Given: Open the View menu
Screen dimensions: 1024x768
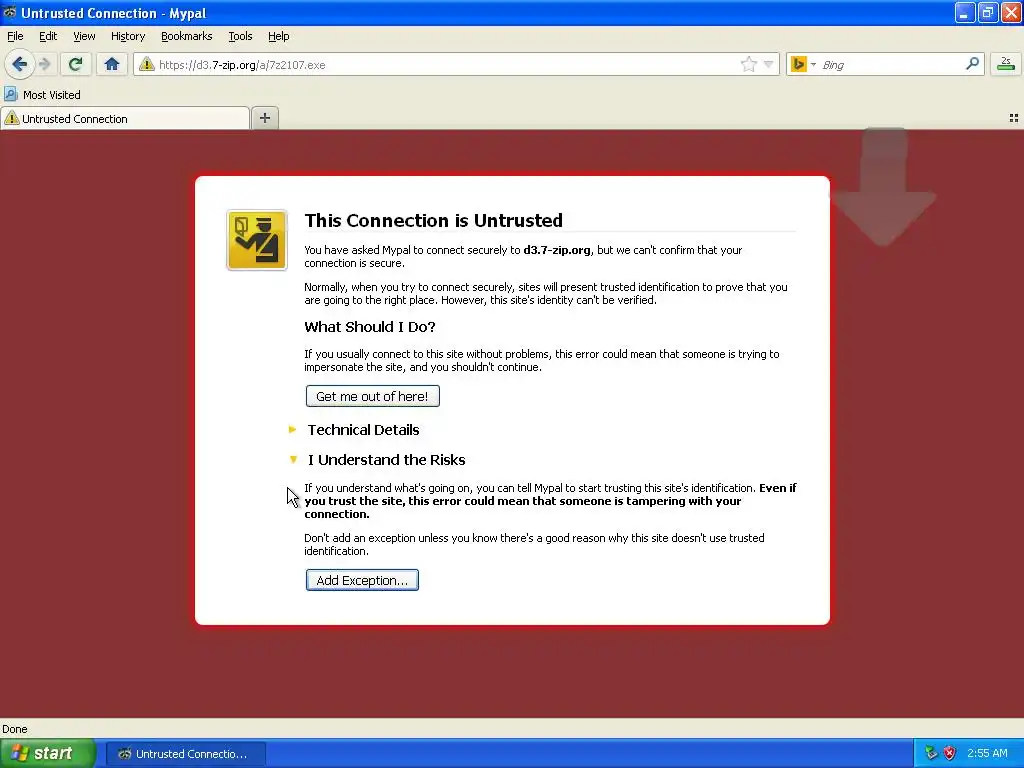Looking at the screenshot, I should (x=84, y=37).
